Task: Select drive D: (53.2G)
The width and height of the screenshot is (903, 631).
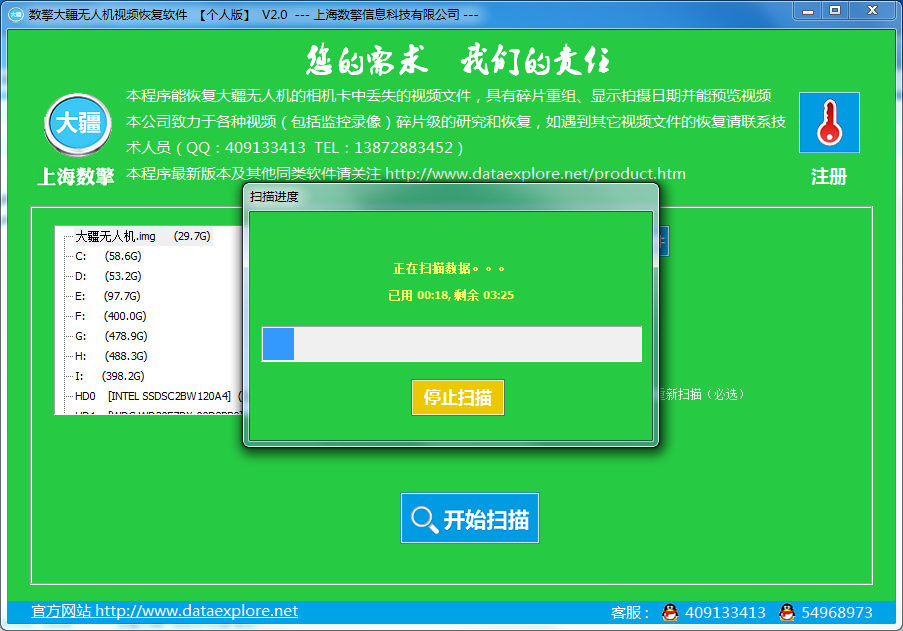Action: coord(108,276)
